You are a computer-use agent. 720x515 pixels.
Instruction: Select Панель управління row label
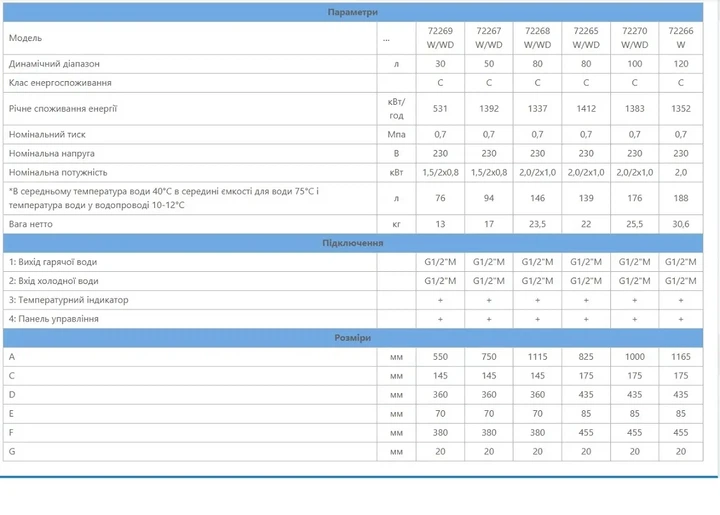coord(54,319)
